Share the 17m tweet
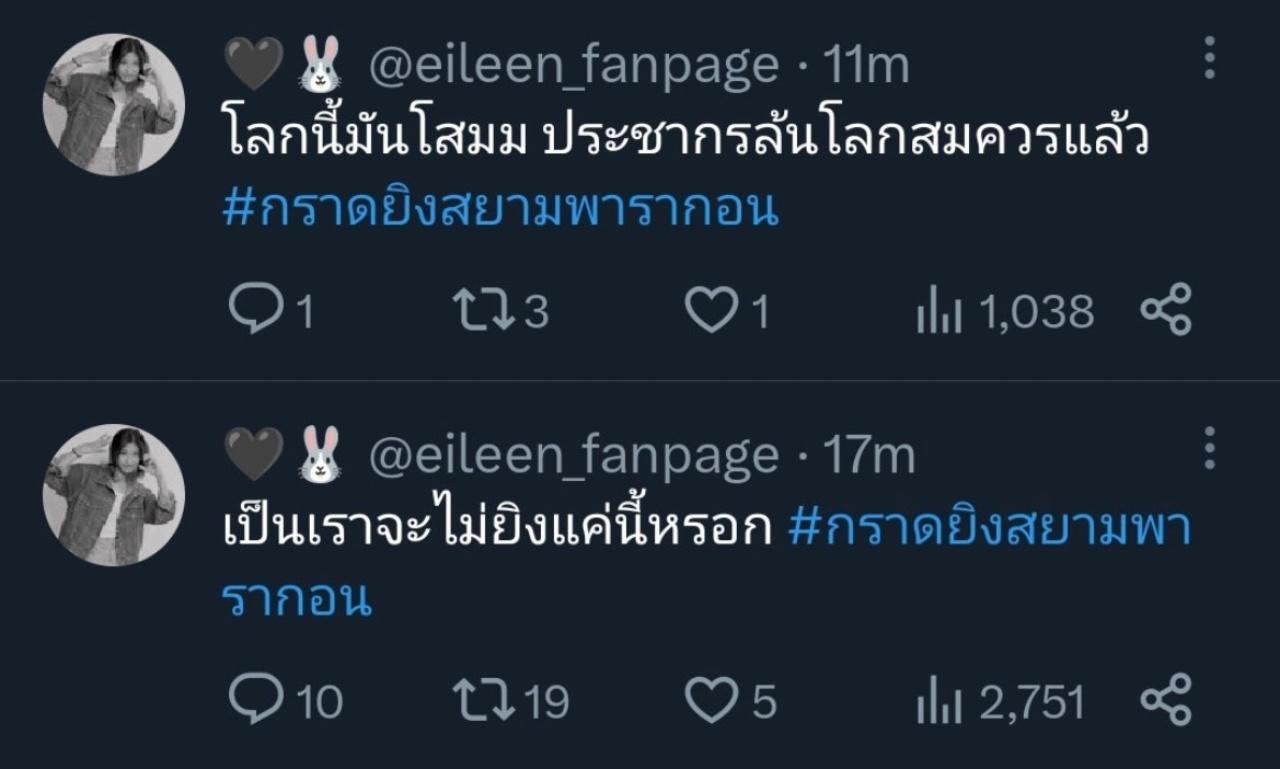The width and height of the screenshot is (1280, 769). pyautogui.click(x=1166, y=699)
